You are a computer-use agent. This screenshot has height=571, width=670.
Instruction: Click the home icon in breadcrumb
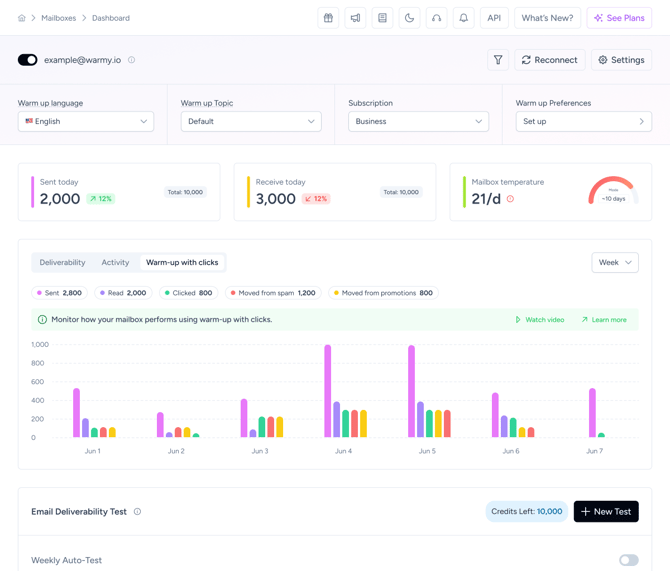tap(21, 18)
